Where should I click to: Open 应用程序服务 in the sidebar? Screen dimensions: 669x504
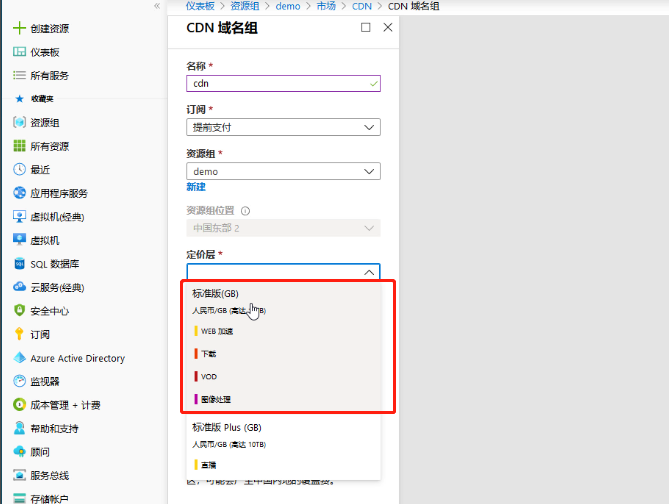tap(59, 193)
